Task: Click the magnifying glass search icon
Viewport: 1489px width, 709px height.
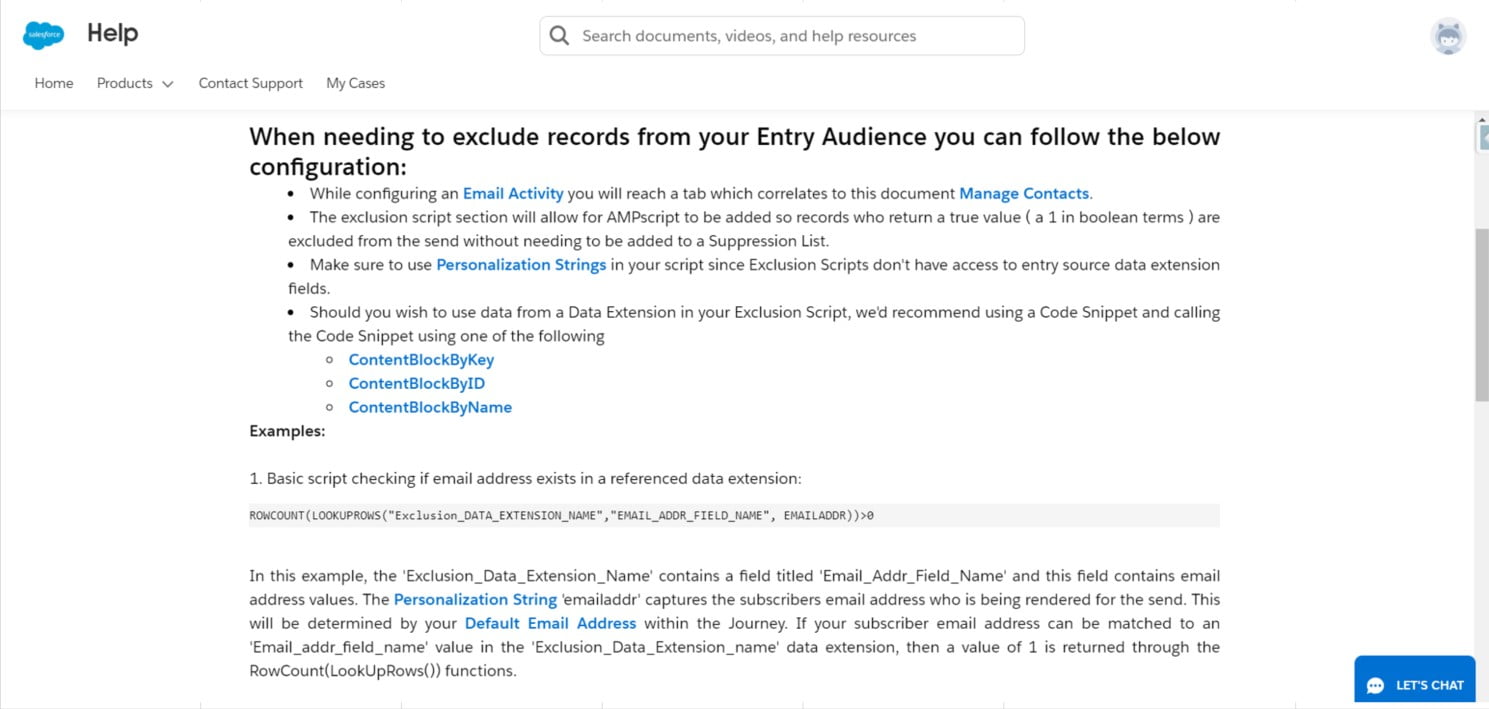Action: pos(561,36)
